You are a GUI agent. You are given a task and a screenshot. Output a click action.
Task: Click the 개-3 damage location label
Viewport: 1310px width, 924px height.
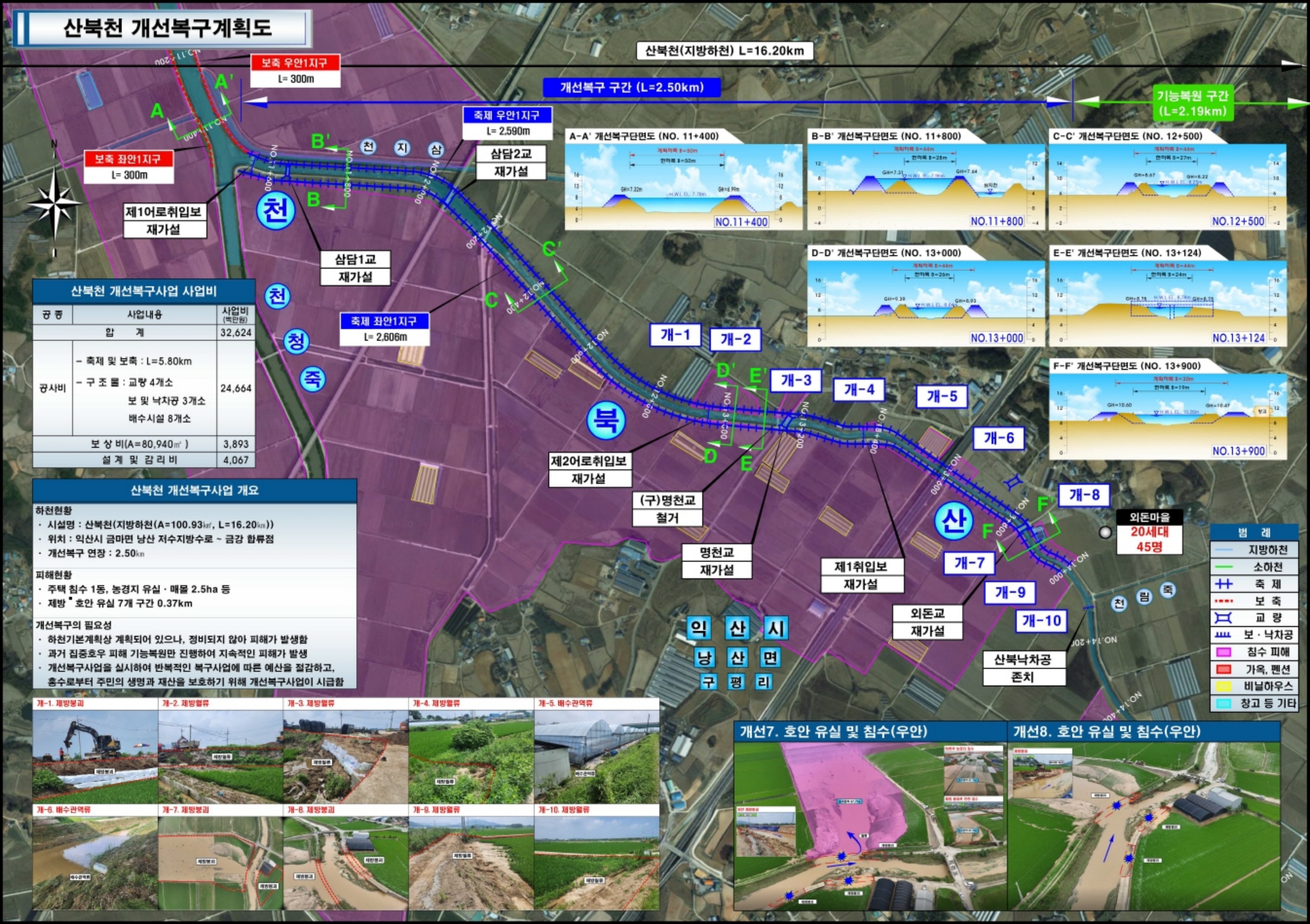point(795,380)
